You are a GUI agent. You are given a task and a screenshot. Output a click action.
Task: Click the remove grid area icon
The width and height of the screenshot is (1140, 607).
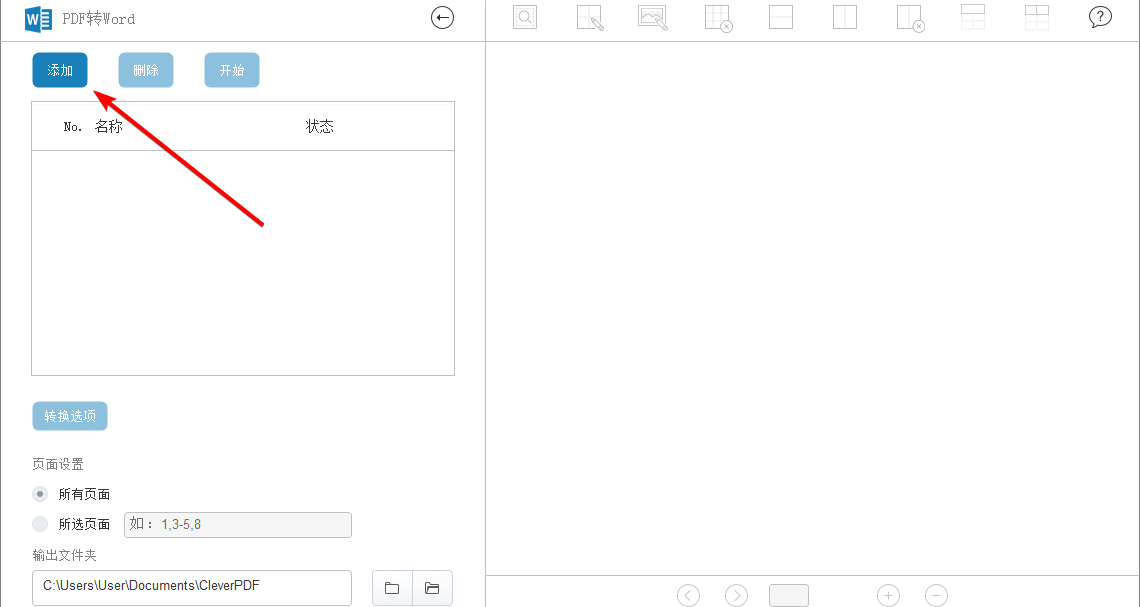tap(717, 17)
